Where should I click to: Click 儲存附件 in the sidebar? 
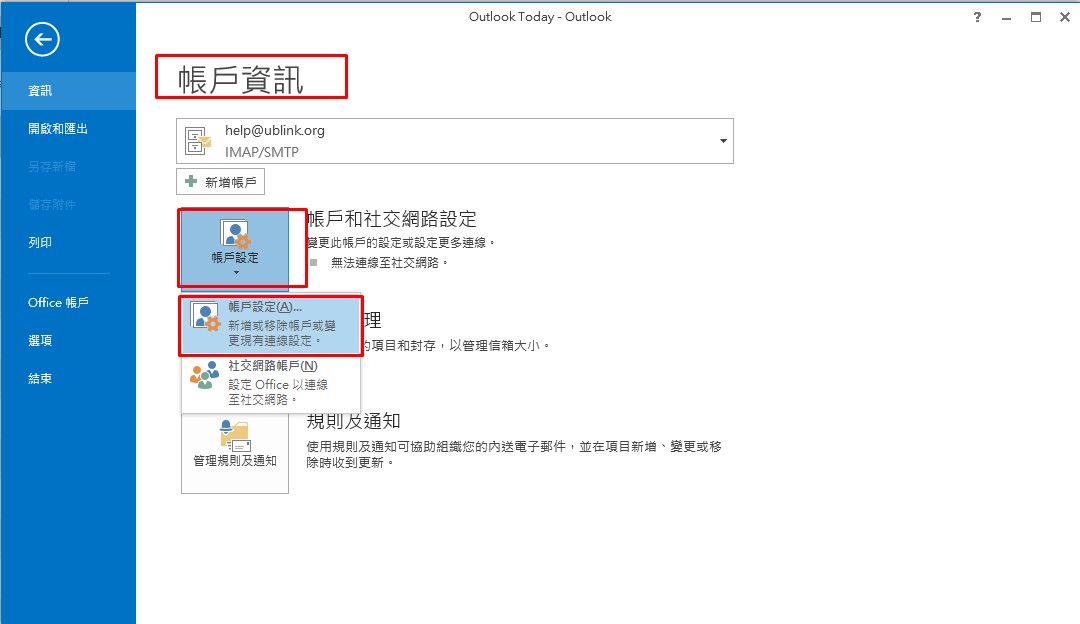point(52,205)
